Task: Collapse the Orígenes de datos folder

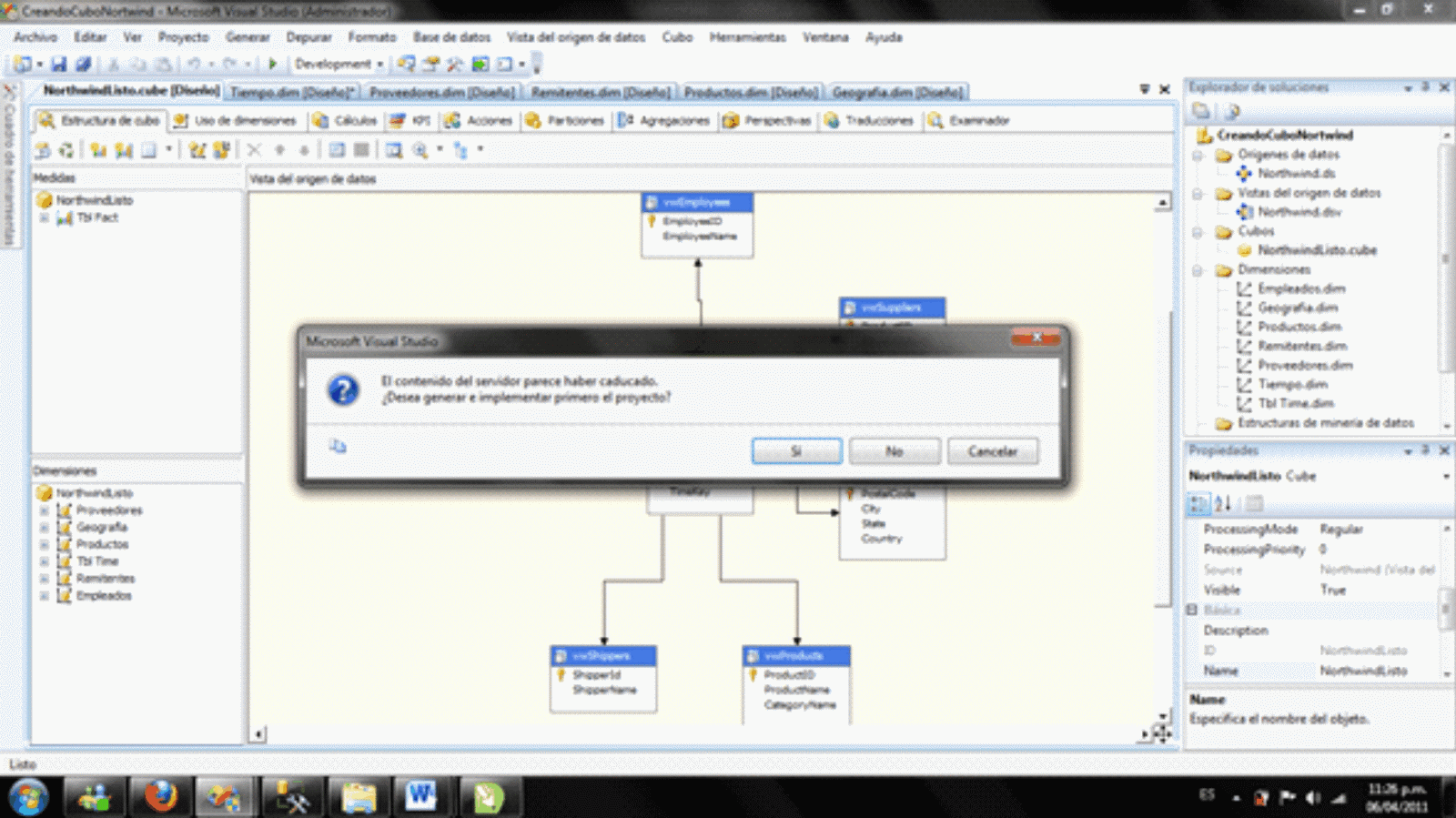Action: (1198, 155)
